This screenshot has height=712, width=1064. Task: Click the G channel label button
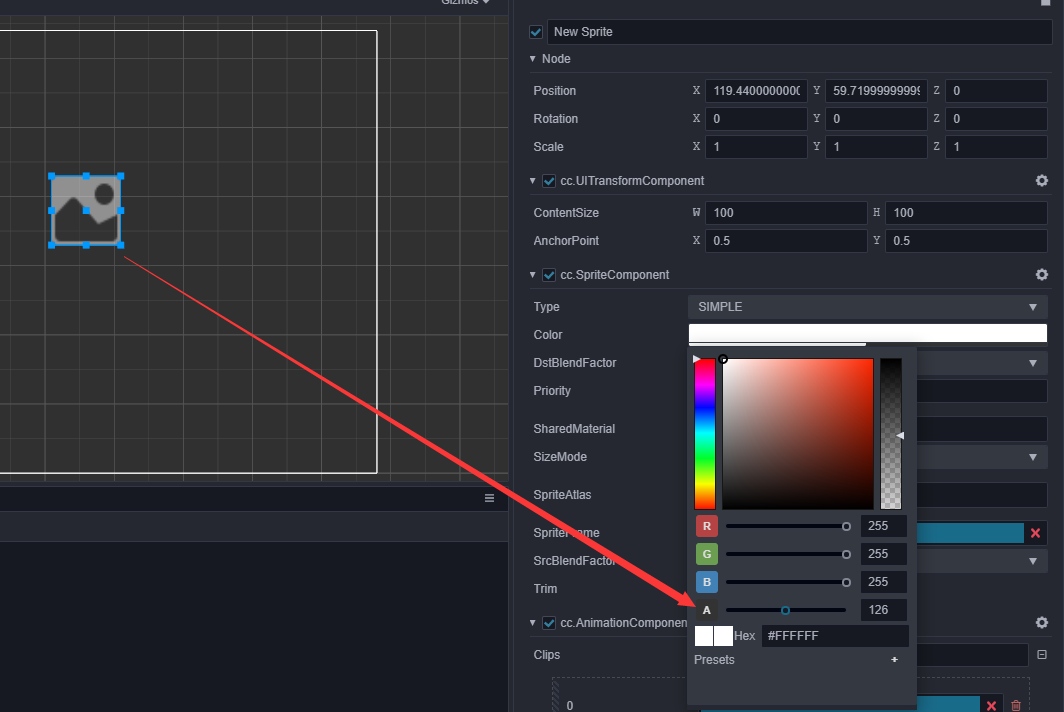coord(706,554)
